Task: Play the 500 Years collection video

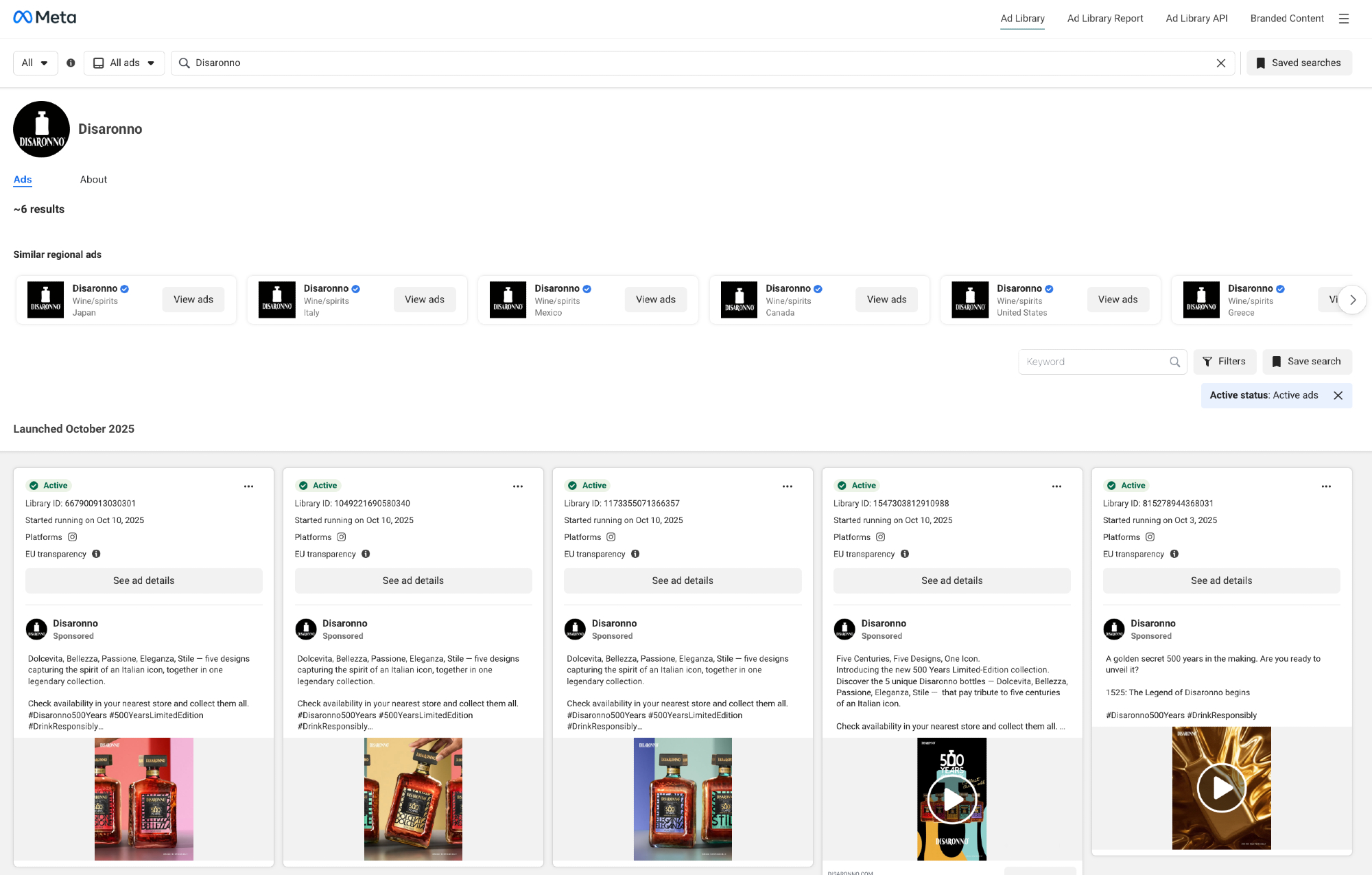Action: (x=951, y=799)
